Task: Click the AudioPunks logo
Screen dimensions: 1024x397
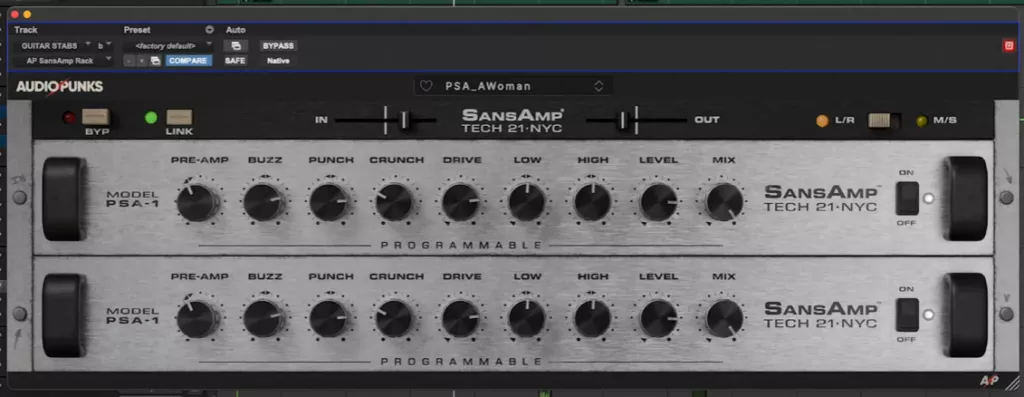Action: (59, 87)
